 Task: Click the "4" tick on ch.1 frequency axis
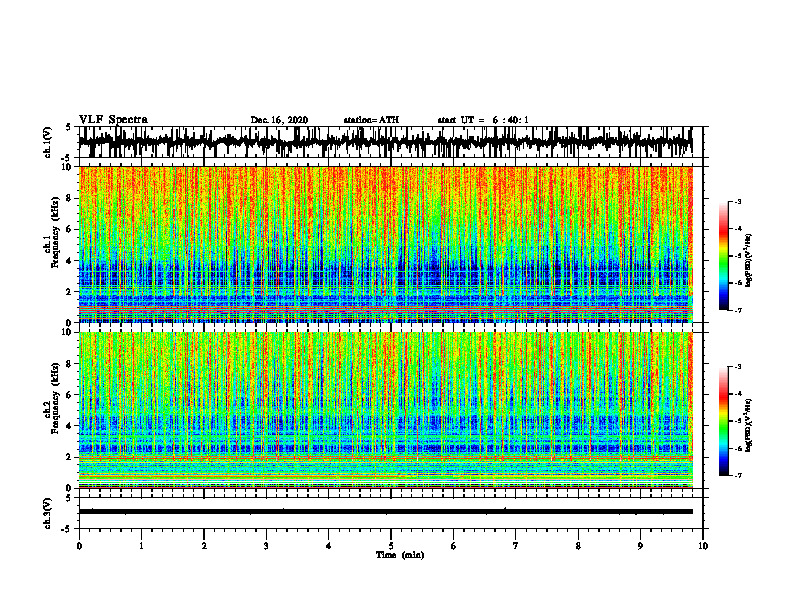(x=70, y=261)
